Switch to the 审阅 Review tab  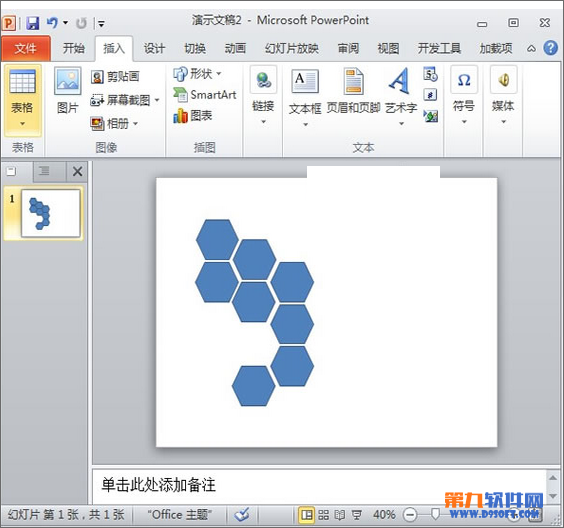pyautogui.click(x=348, y=48)
